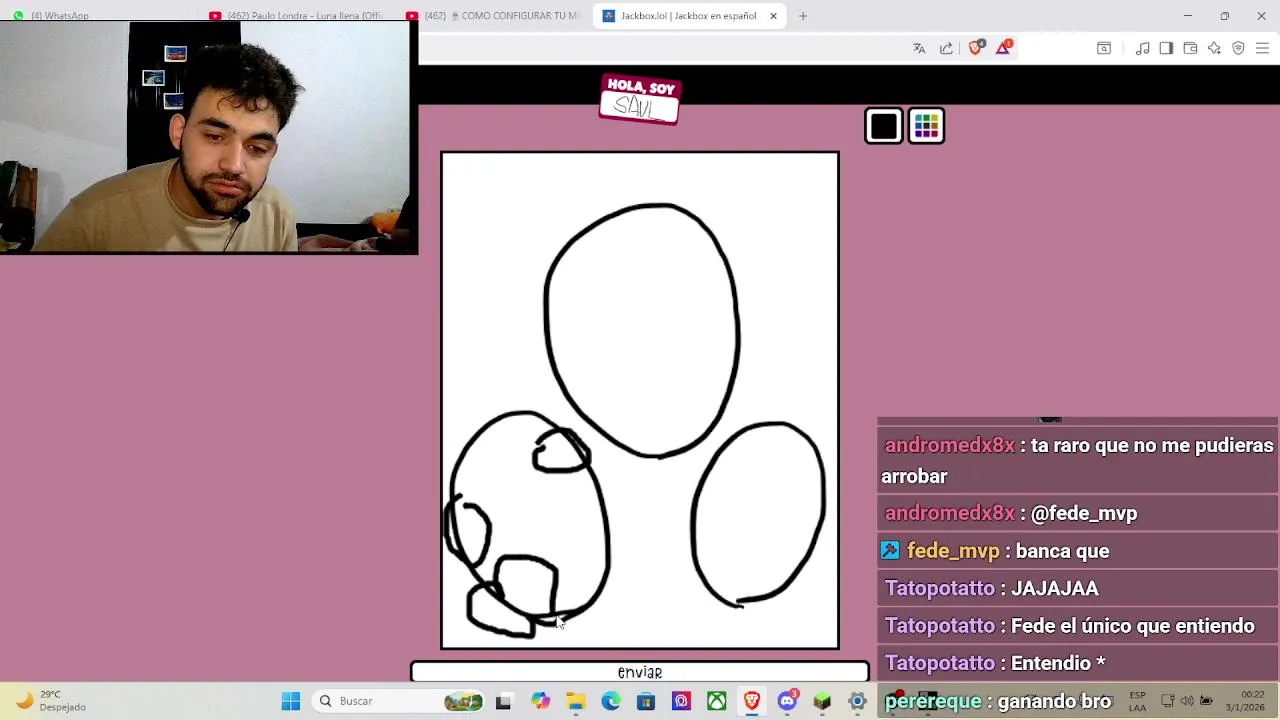Open a new browser tab

tap(802, 16)
